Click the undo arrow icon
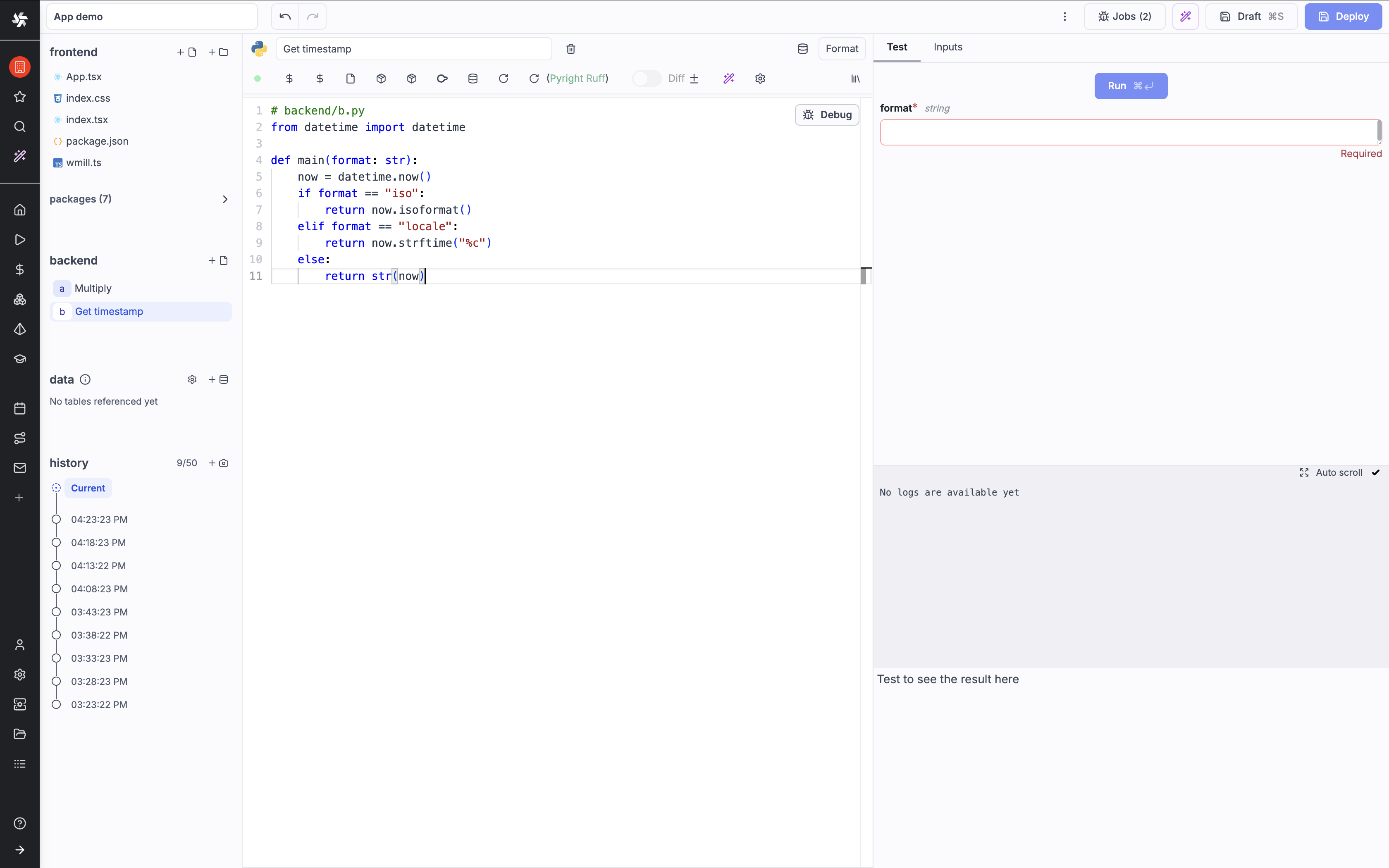 pos(285,17)
